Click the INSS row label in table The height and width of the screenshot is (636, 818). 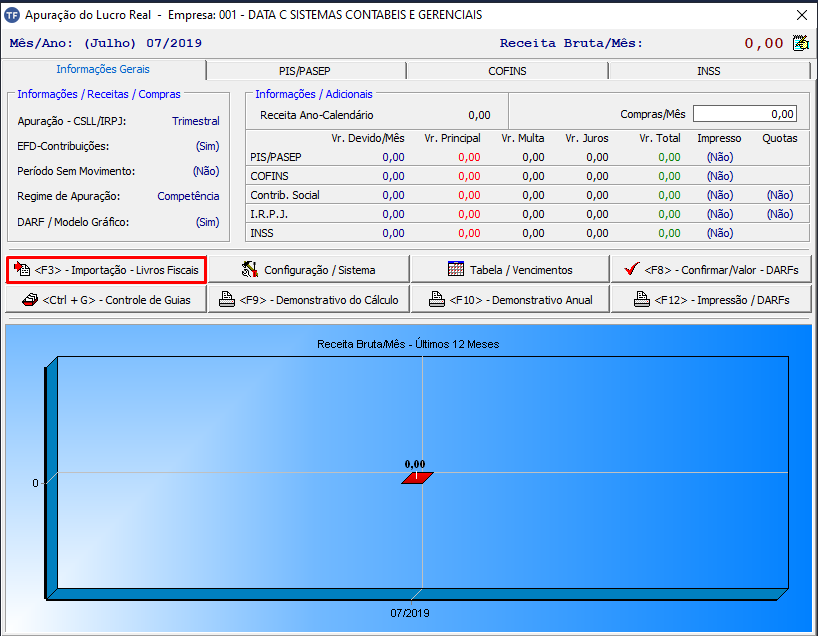261,233
